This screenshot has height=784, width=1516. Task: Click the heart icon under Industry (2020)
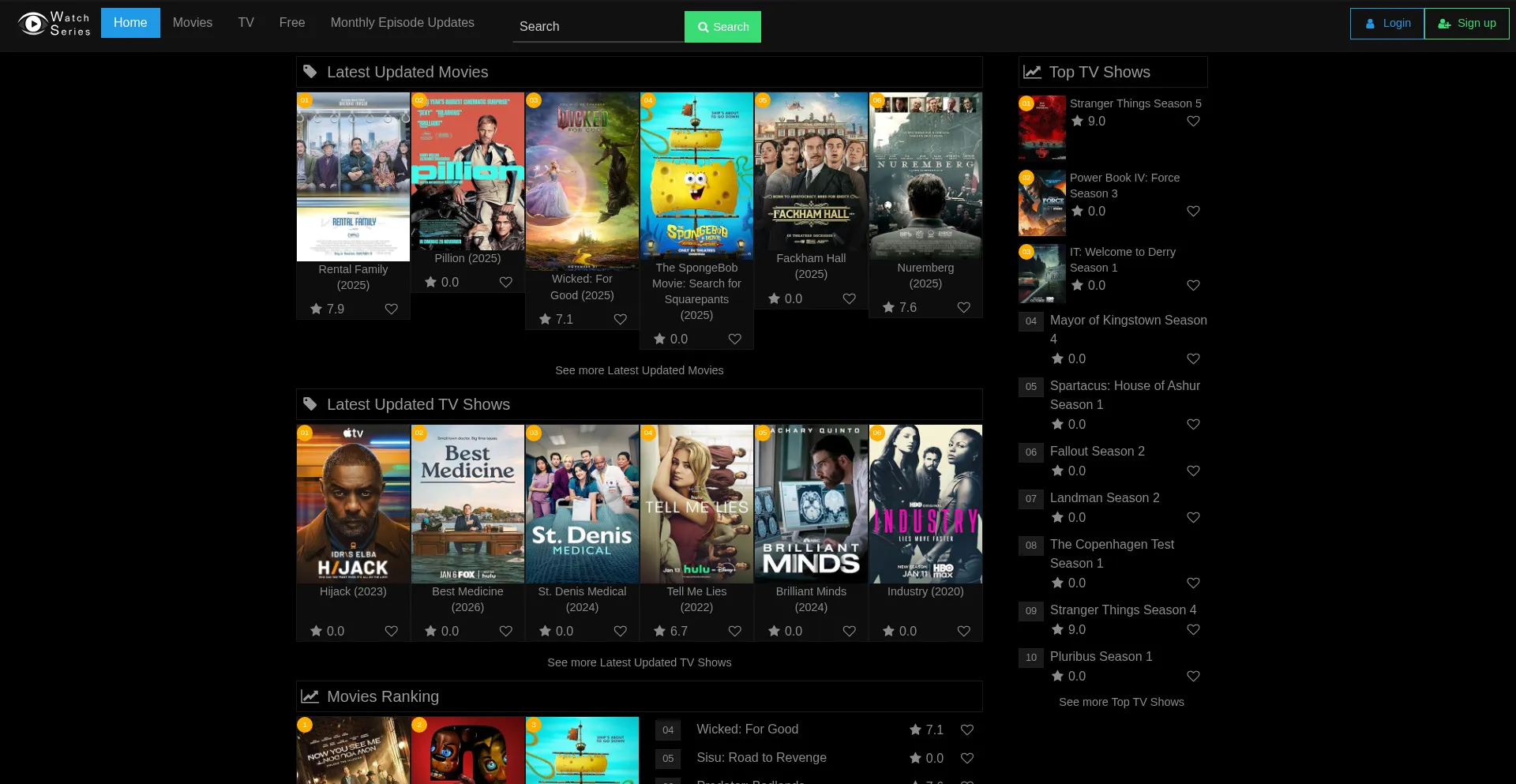pyautogui.click(x=963, y=631)
